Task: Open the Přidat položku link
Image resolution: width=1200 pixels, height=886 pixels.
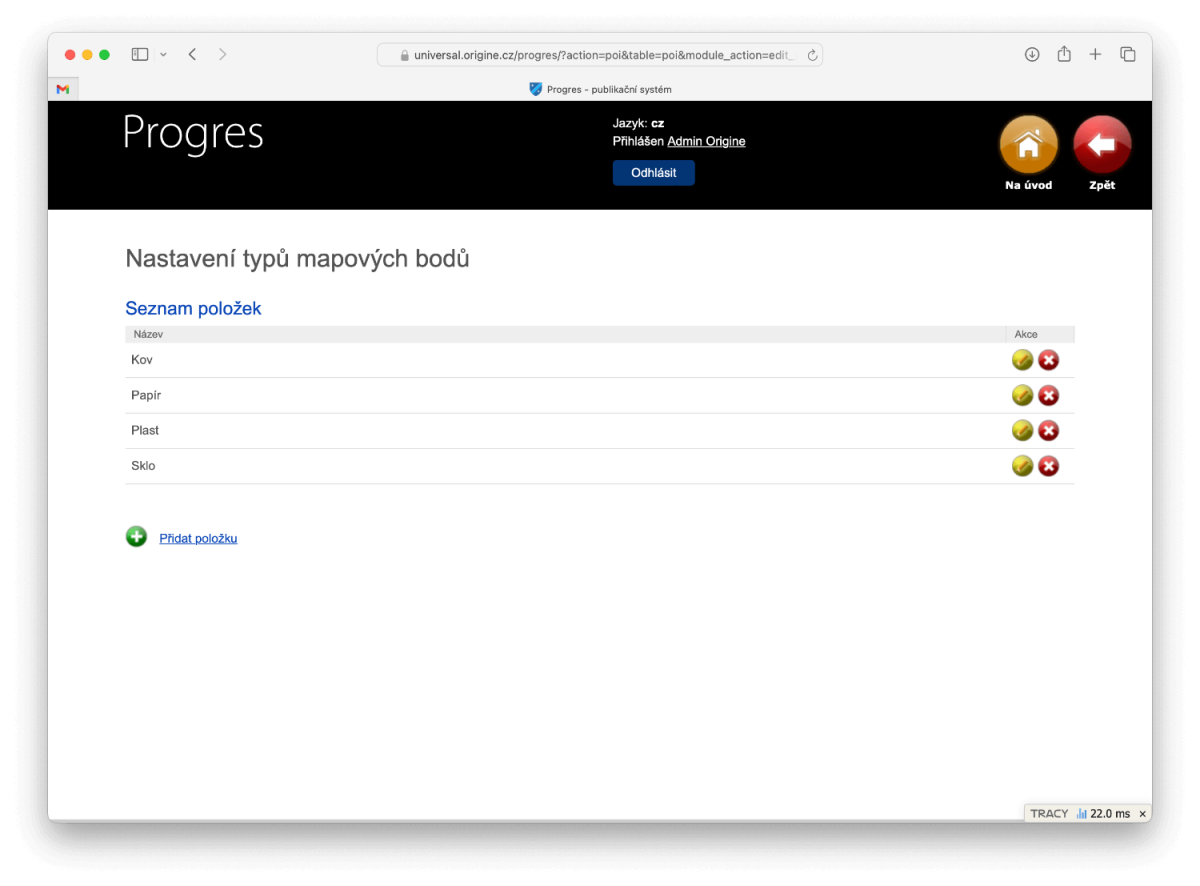Action: [198, 539]
